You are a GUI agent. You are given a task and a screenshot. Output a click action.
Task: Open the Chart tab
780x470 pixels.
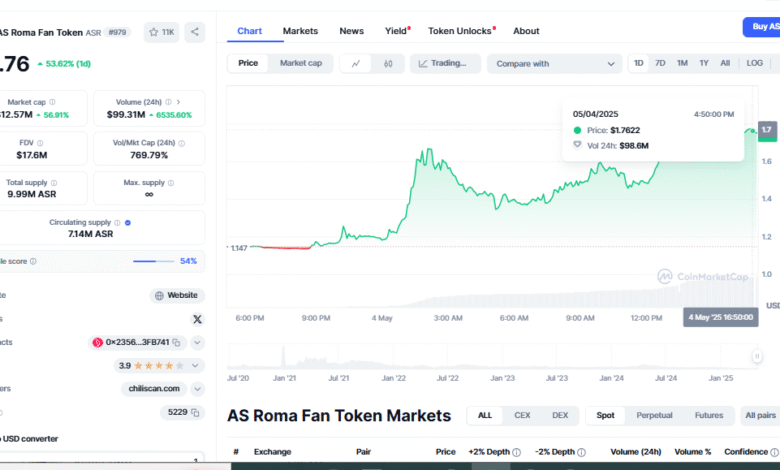249,31
